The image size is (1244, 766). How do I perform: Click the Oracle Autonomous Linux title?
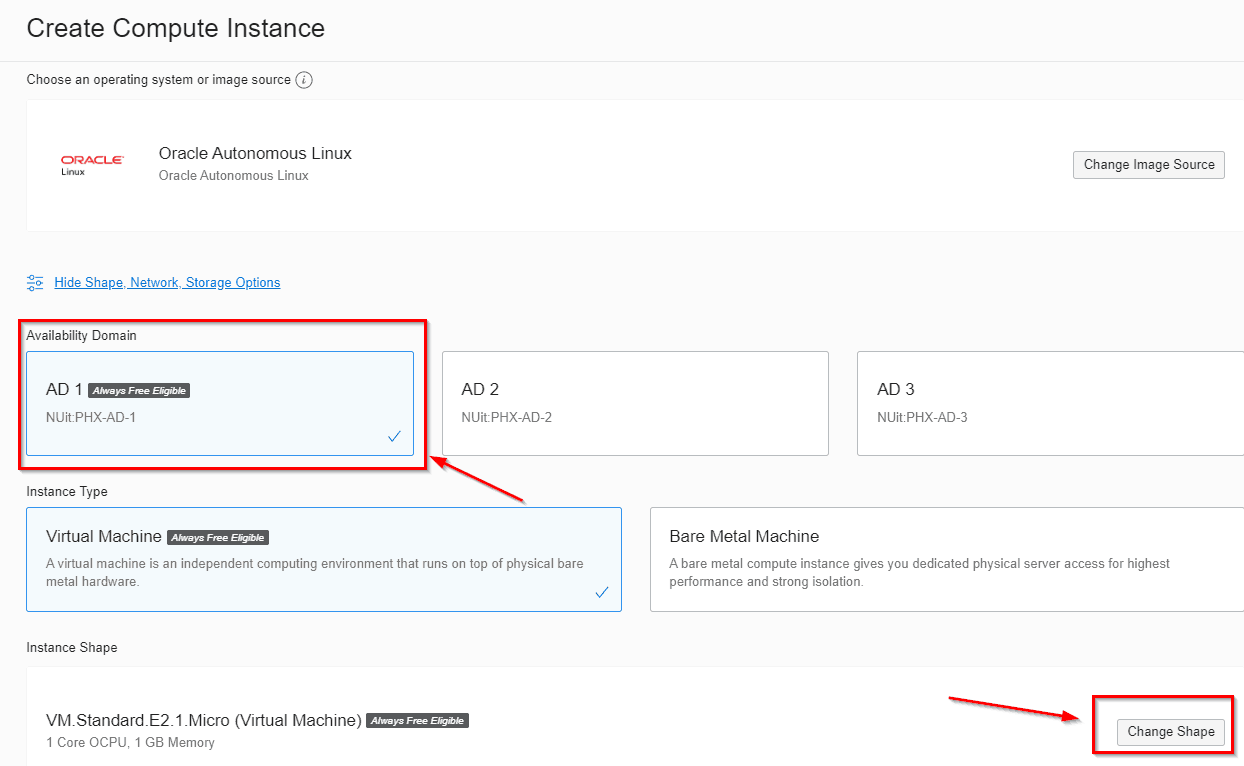pos(255,153)
